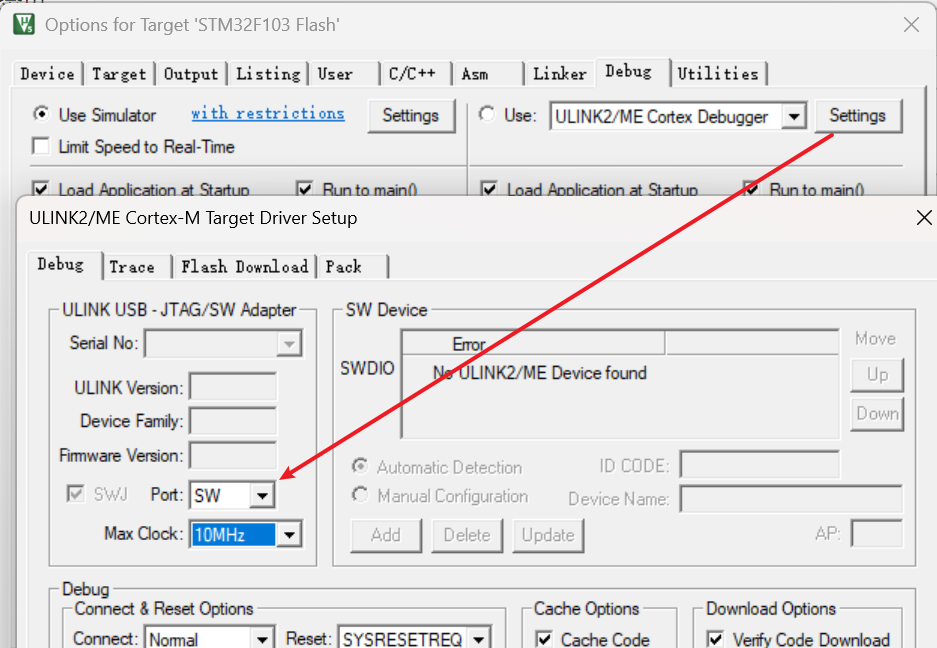Viewport: 937px width, 648px height.
Task: Click the Move Up button
Action: (877, 375)
